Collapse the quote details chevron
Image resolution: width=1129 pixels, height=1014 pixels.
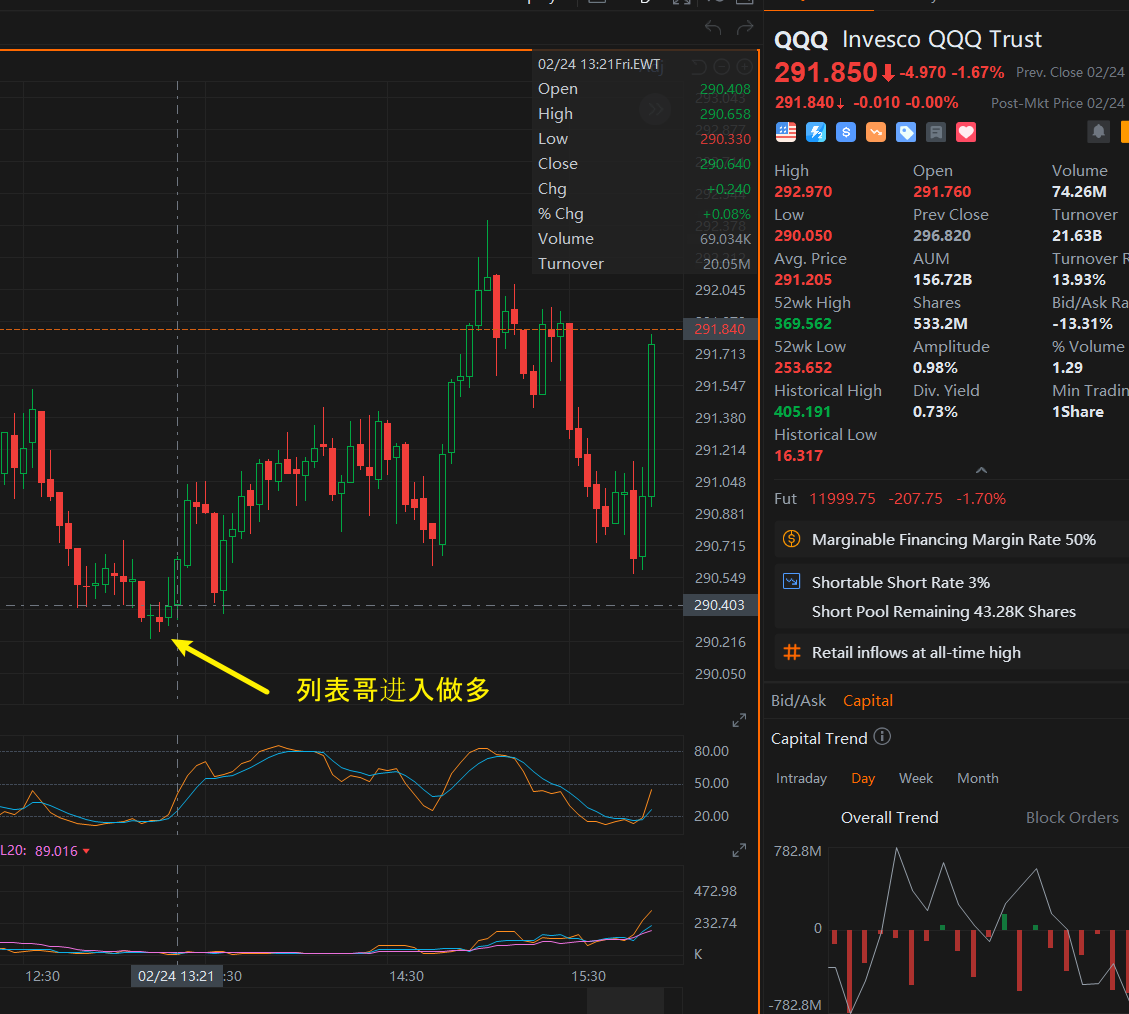981,470
